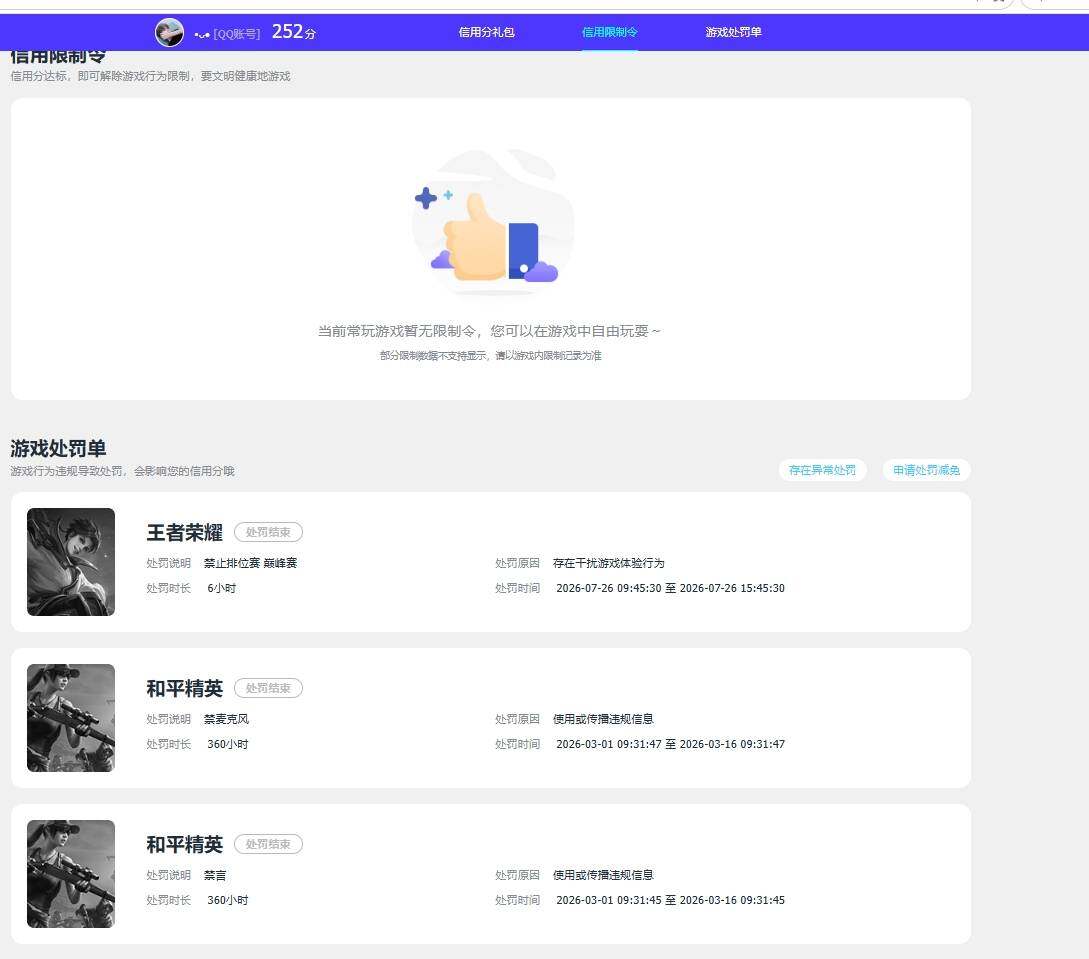
Task: Open the 和平精英 thumbnail for 禁言 penalty
Action: [x=71, y=874]
